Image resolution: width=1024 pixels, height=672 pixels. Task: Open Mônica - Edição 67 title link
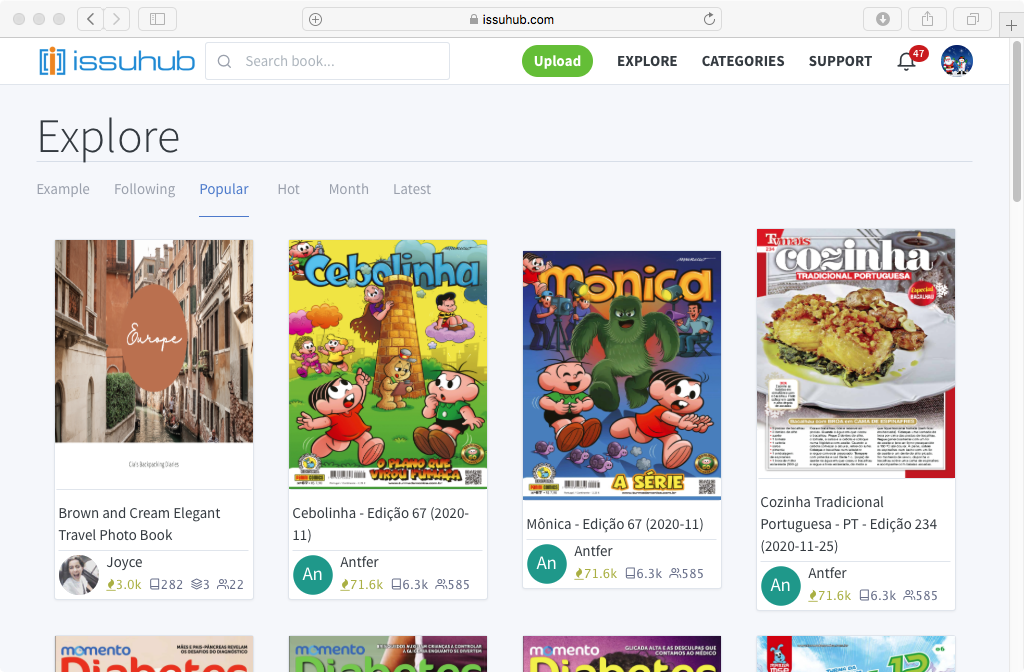[615, 524]
